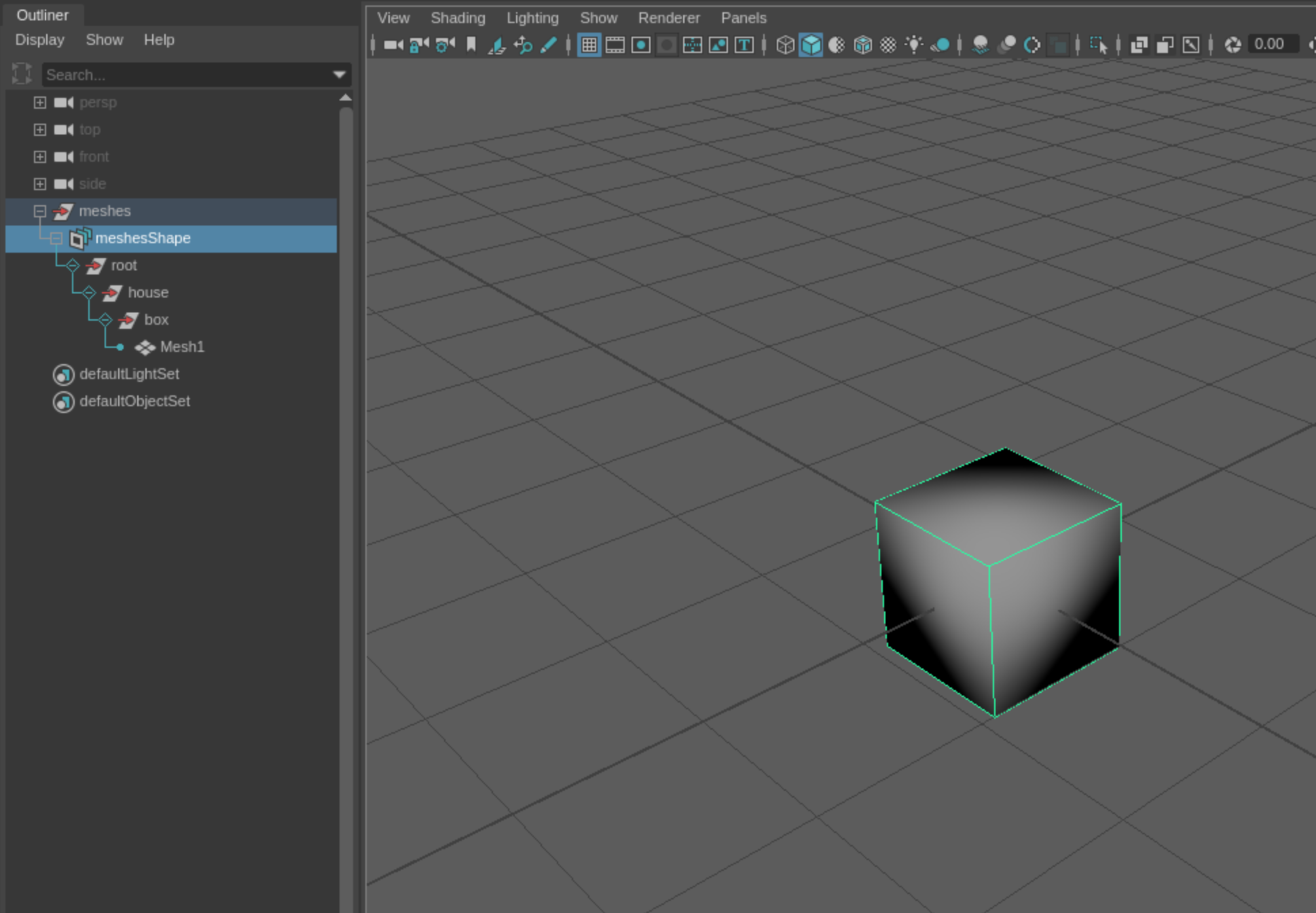Expand the persp camera node

pos(40,103)
